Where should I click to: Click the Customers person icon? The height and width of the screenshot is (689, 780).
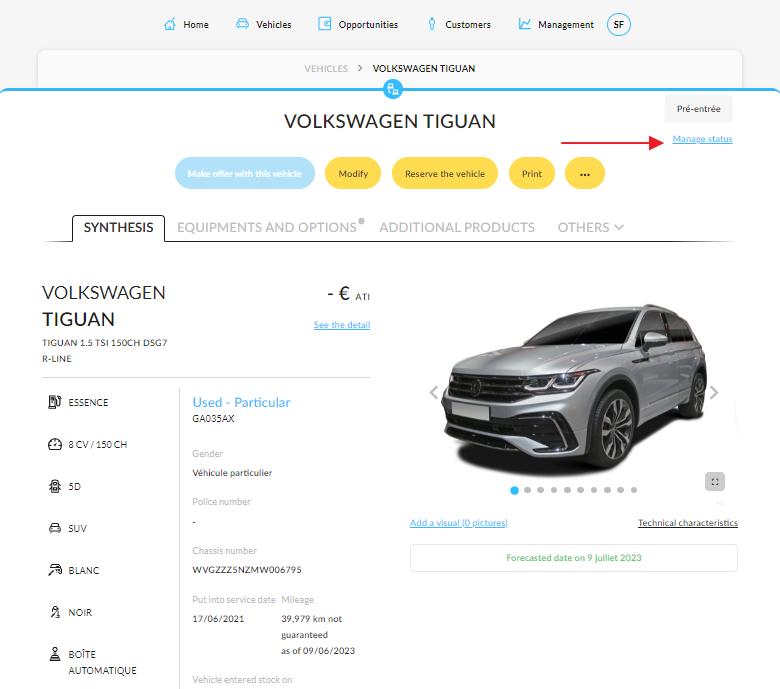click(x=432, y=24)
